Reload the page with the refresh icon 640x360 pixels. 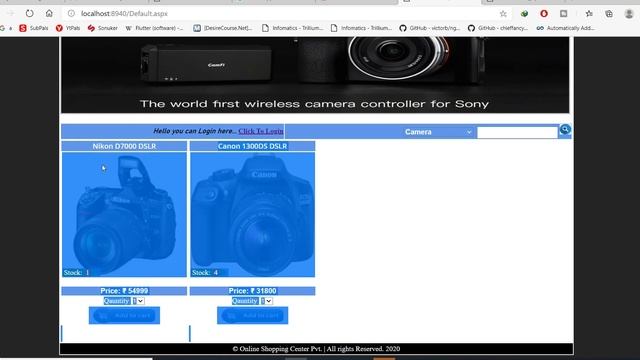[29, 13]
